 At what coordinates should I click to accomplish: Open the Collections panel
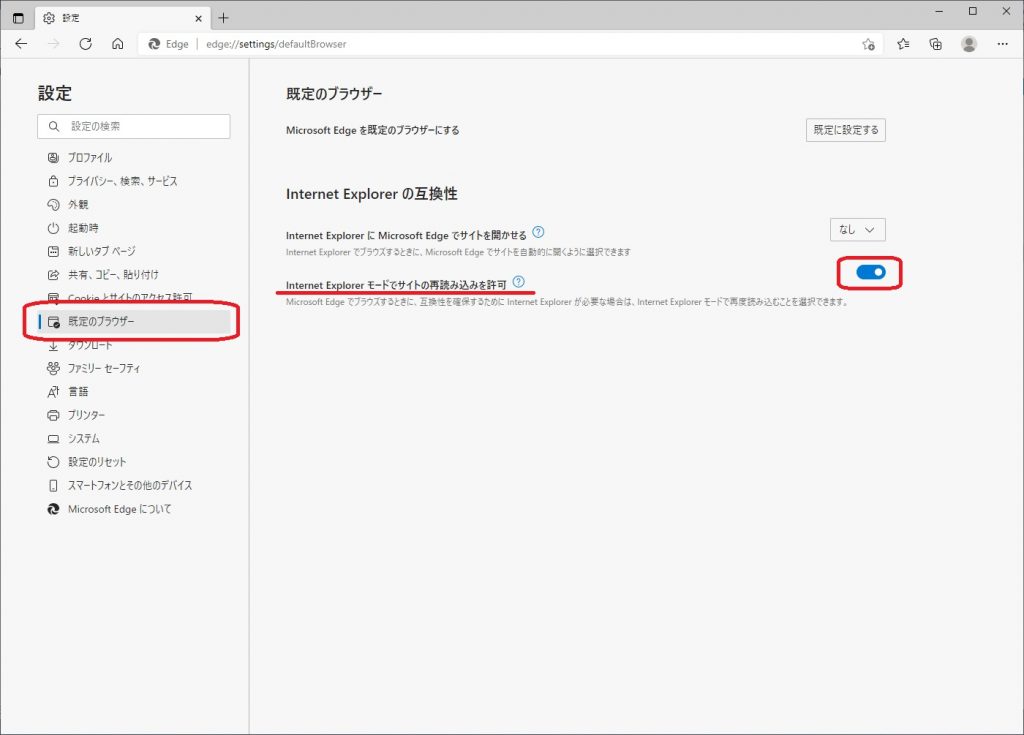pyautogui.click(x=935, y=44)
